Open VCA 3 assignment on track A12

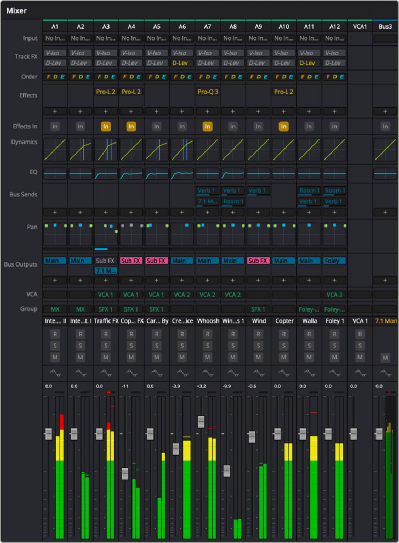334,295
